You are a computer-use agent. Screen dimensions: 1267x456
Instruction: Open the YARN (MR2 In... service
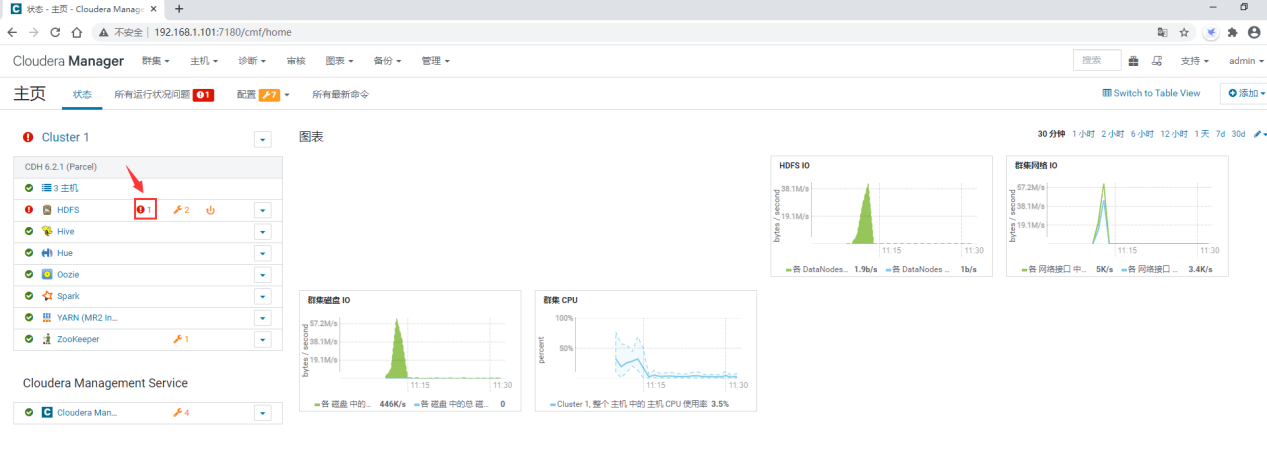pos(87,317)
